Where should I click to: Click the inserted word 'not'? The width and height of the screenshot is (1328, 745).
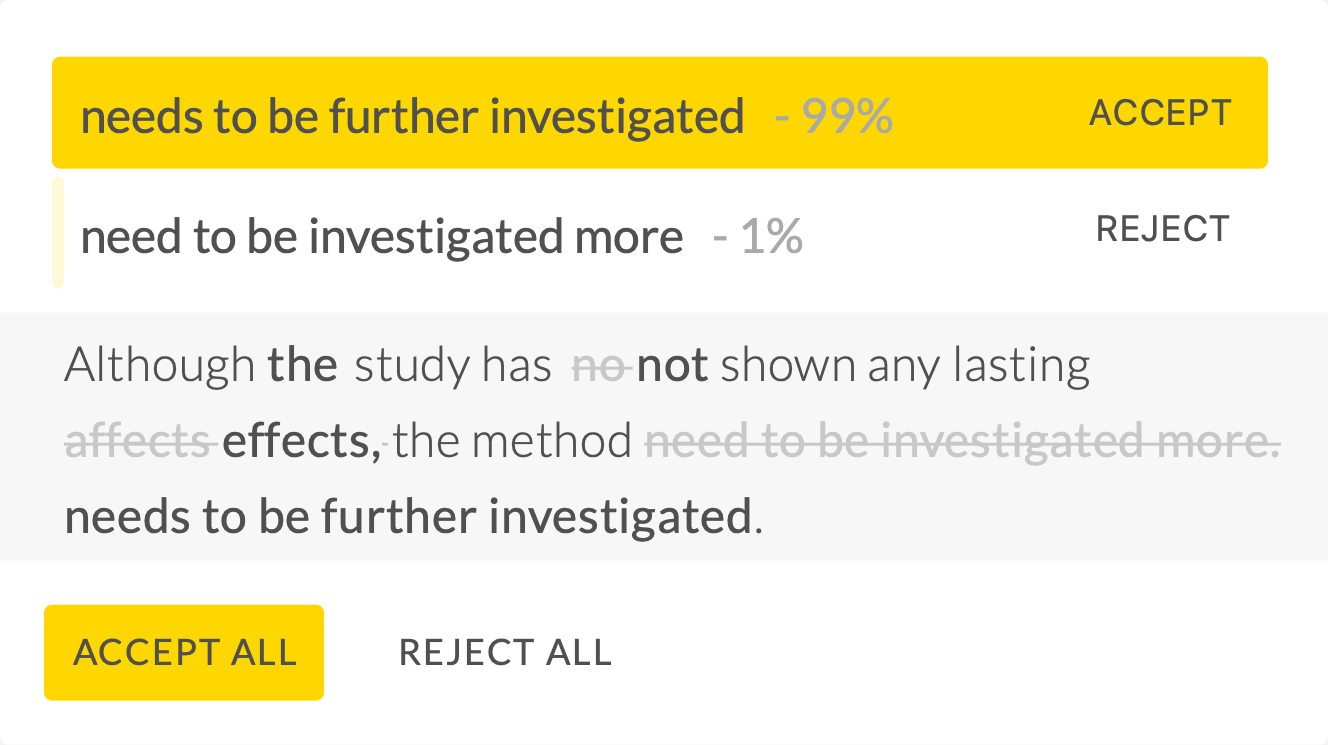pos(672,366)
